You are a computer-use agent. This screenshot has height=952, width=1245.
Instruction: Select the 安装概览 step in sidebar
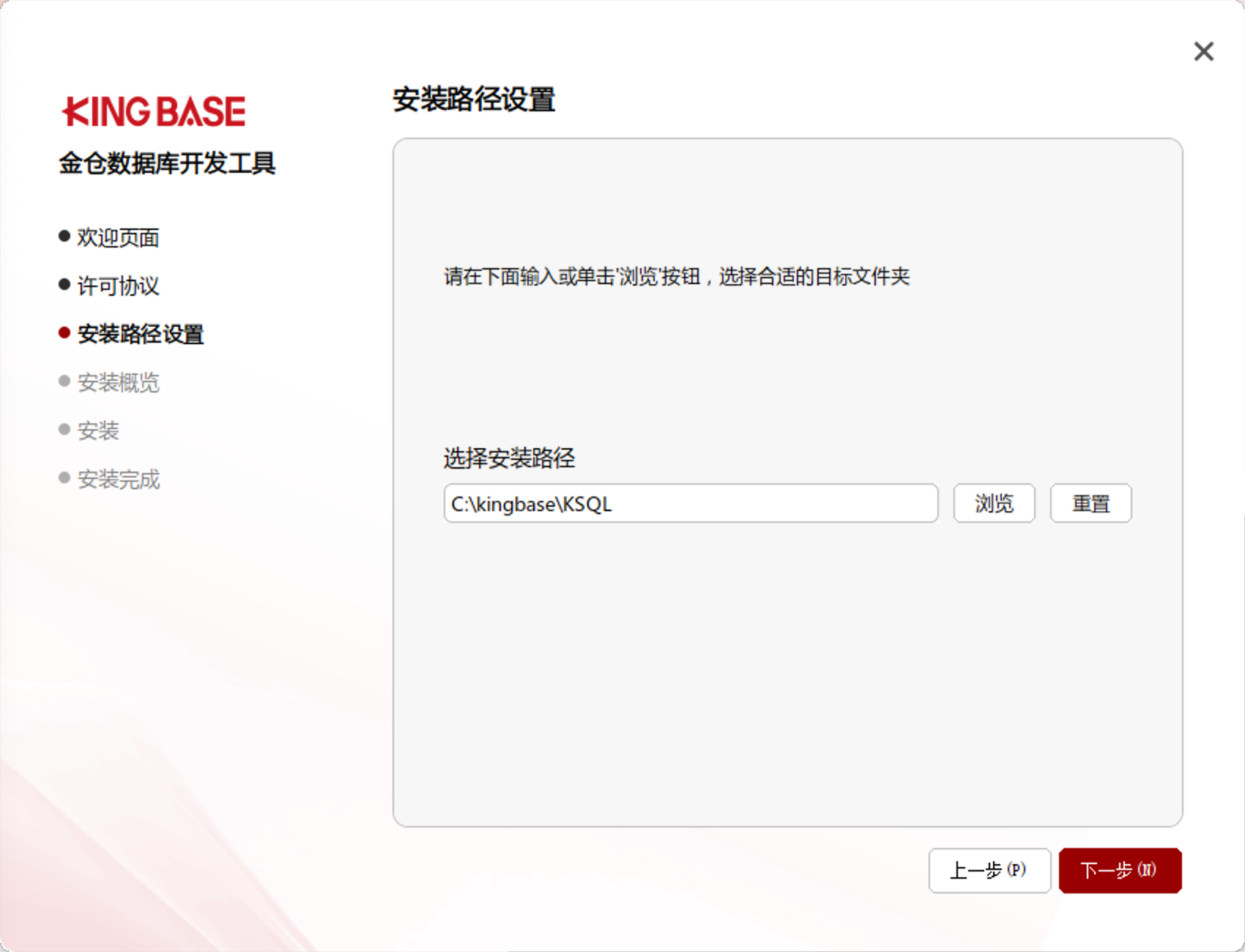pyautogui.click(x=118, y=382)
